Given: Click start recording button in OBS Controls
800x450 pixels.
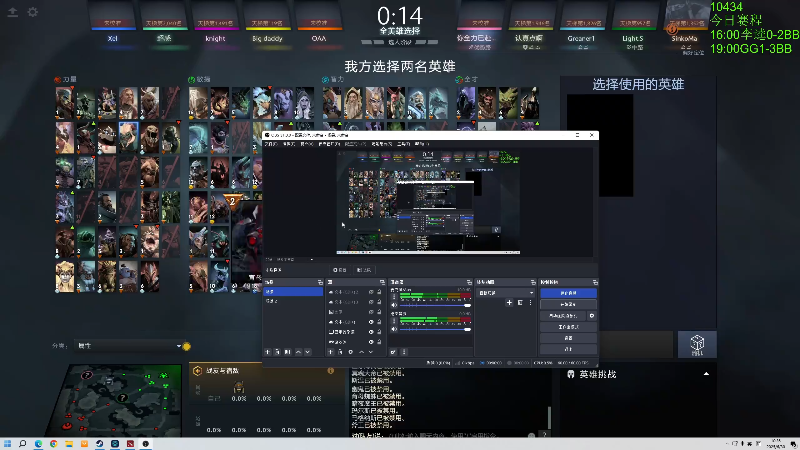Looking at the screenshot, I should pyautogui.click(x=569, y=304).
